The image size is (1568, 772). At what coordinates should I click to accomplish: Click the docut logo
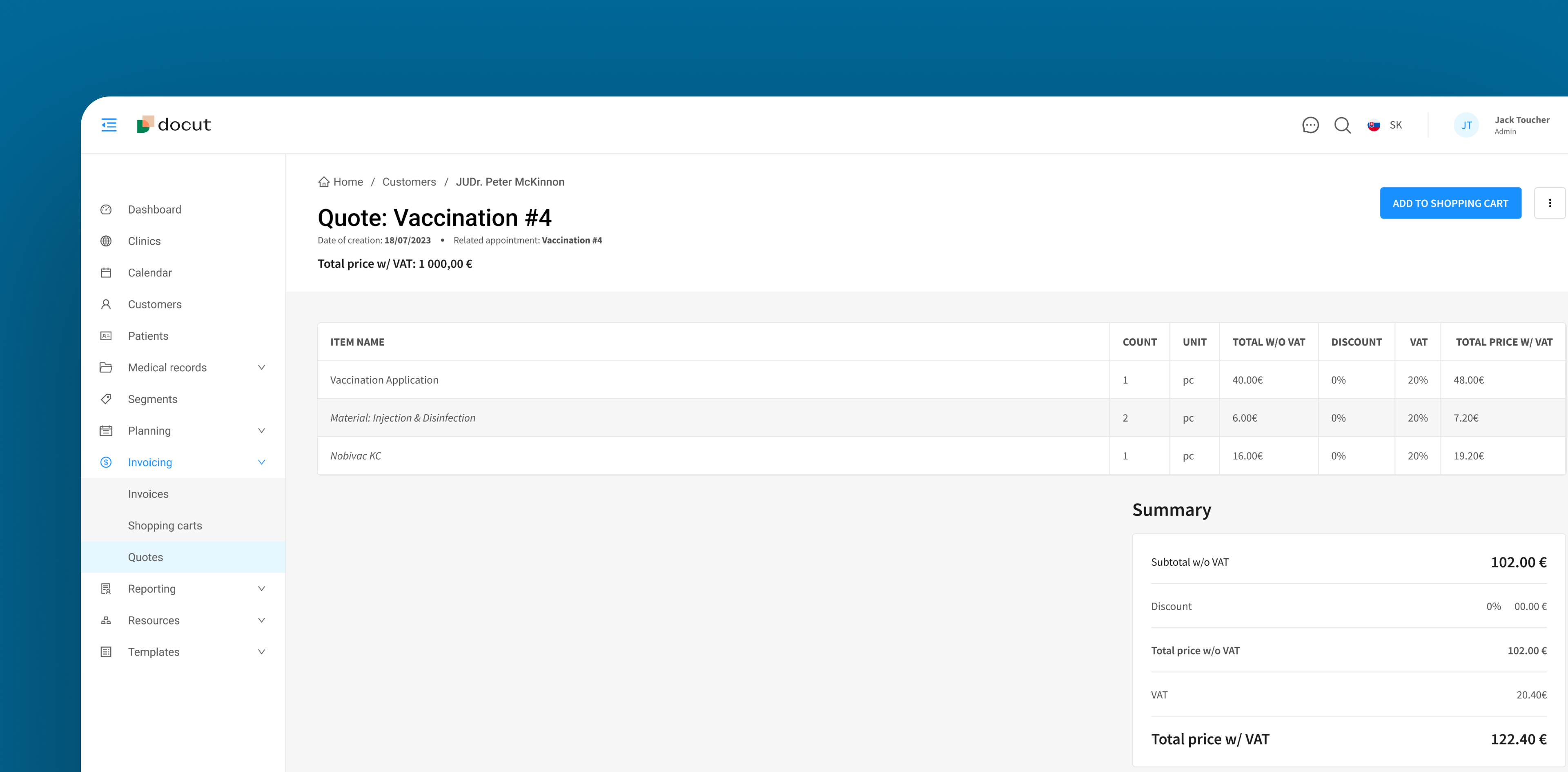click(174, 125)
